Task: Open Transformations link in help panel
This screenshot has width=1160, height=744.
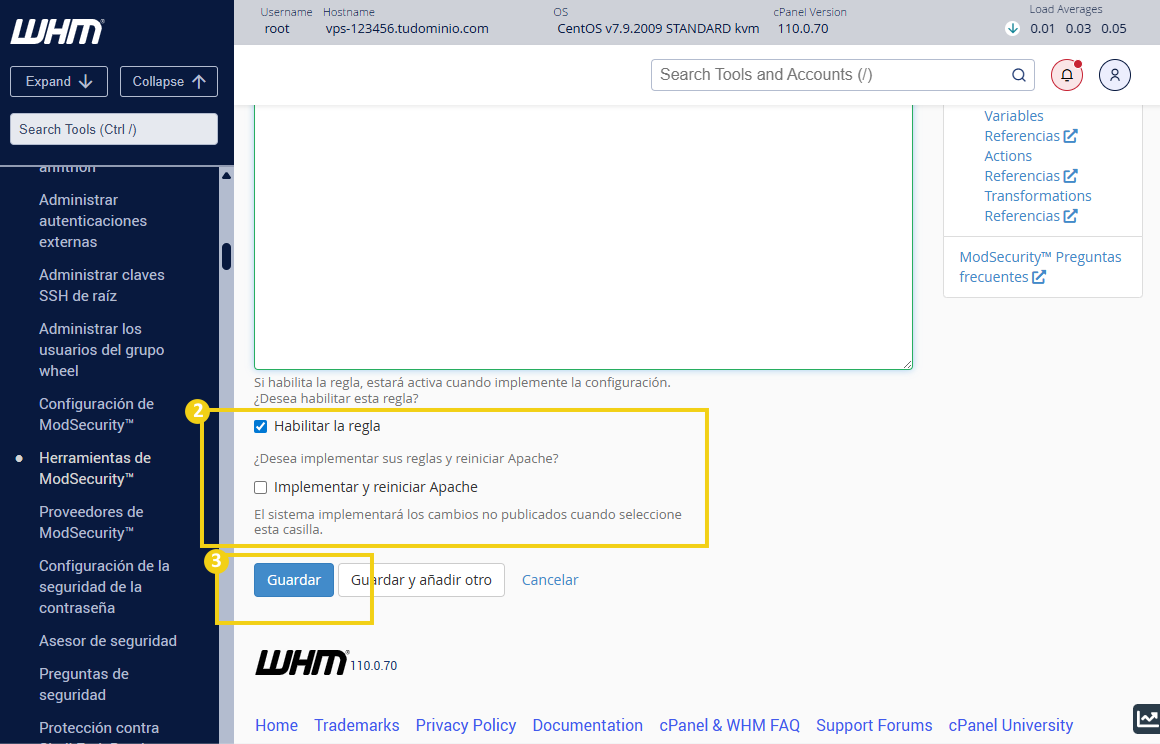Action: [1037, 196]
